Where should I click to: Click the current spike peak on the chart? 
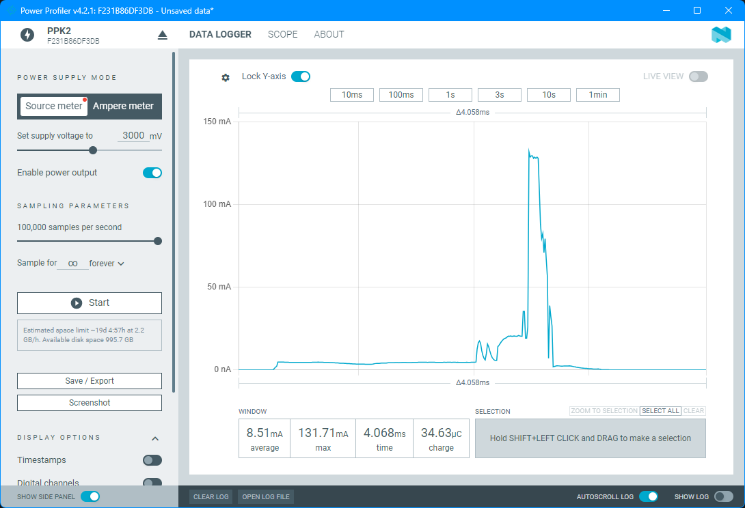coord(529,151)
